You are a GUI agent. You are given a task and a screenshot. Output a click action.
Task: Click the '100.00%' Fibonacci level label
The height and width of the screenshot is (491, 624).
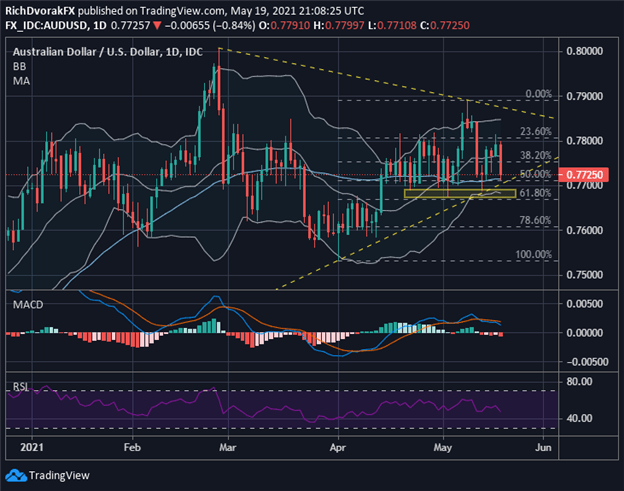click(x=534, y=255)
